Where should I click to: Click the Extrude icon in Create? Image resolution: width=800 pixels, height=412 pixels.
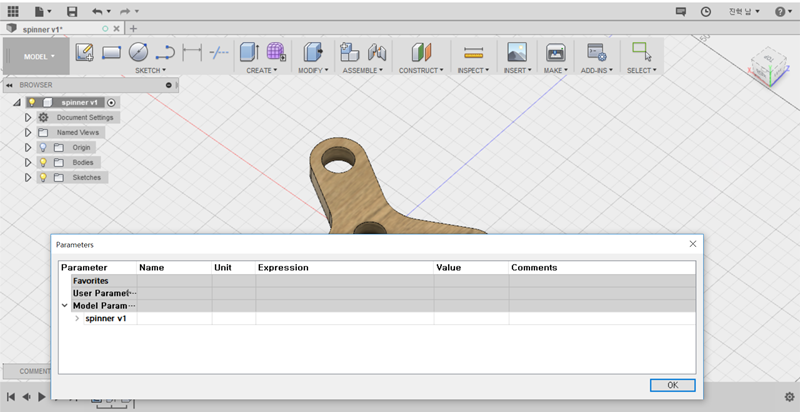pos(249,52)
